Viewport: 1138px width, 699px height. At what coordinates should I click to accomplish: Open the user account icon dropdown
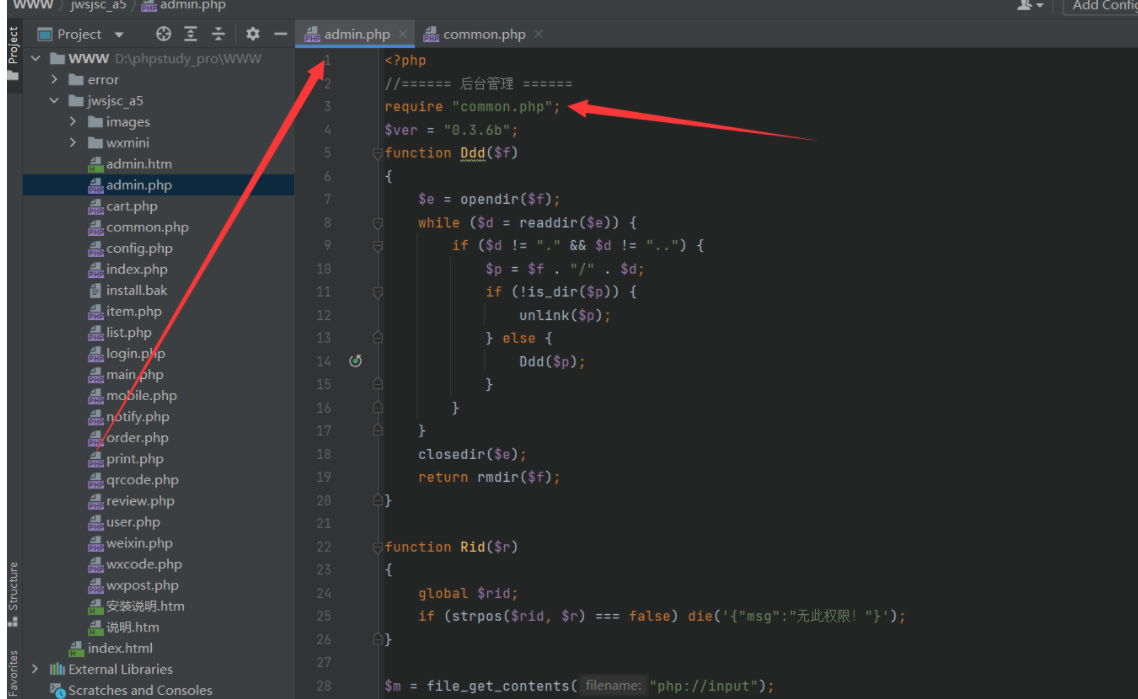pos(1030,6)
